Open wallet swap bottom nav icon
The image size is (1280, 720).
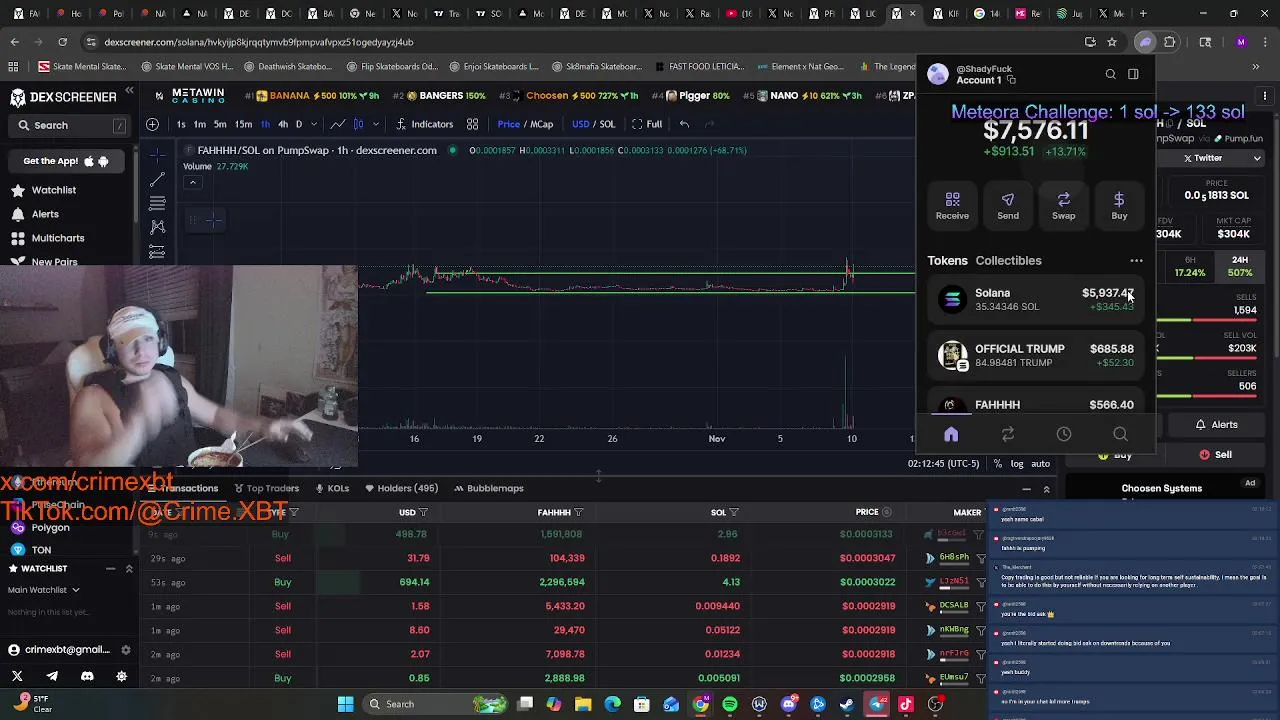1008,434
